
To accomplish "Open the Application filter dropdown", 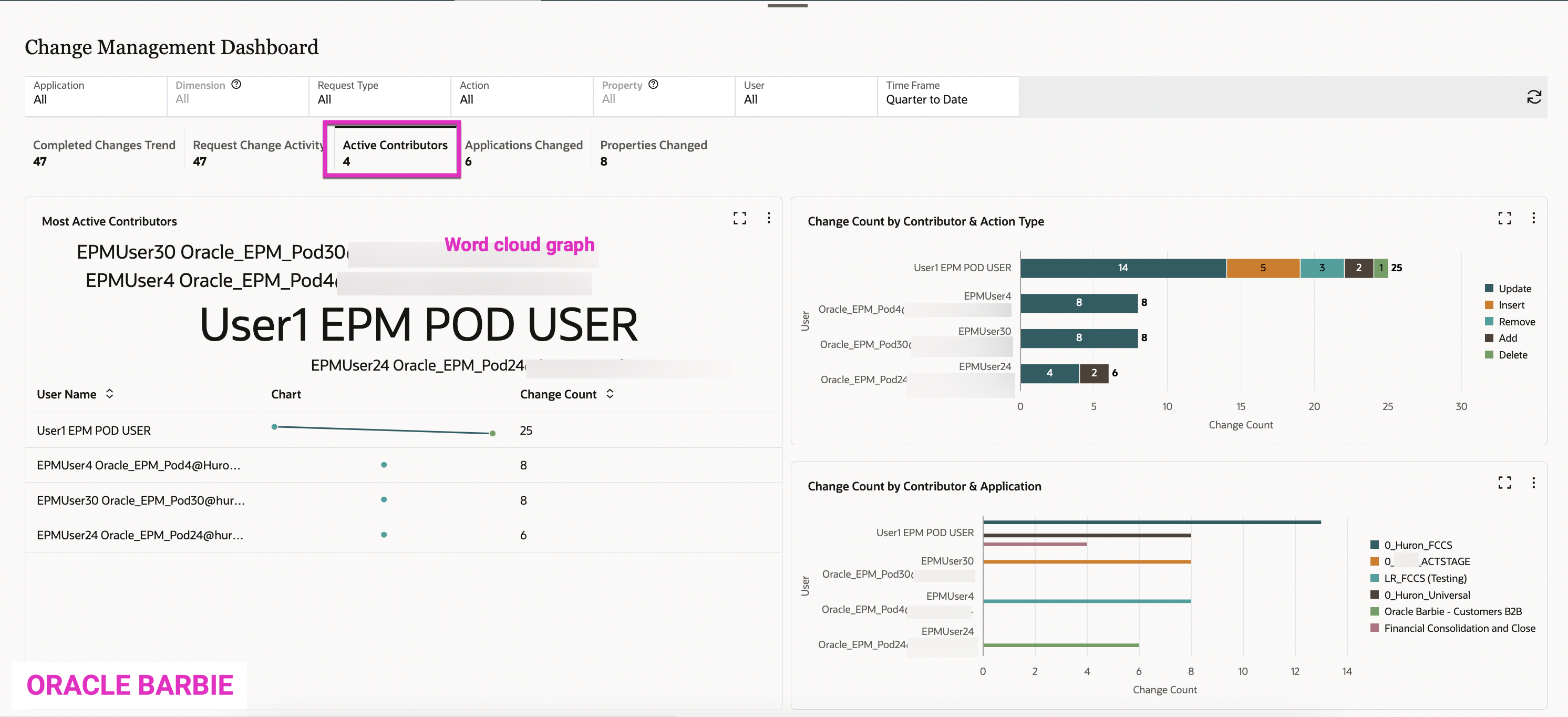I will (96, 96).
